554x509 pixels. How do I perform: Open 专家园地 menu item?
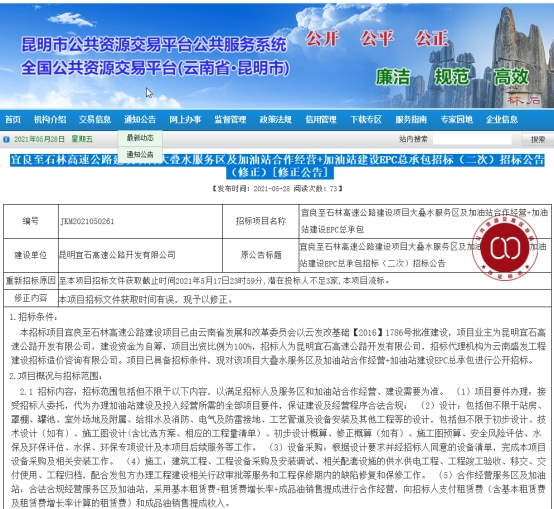click(456, 119)
